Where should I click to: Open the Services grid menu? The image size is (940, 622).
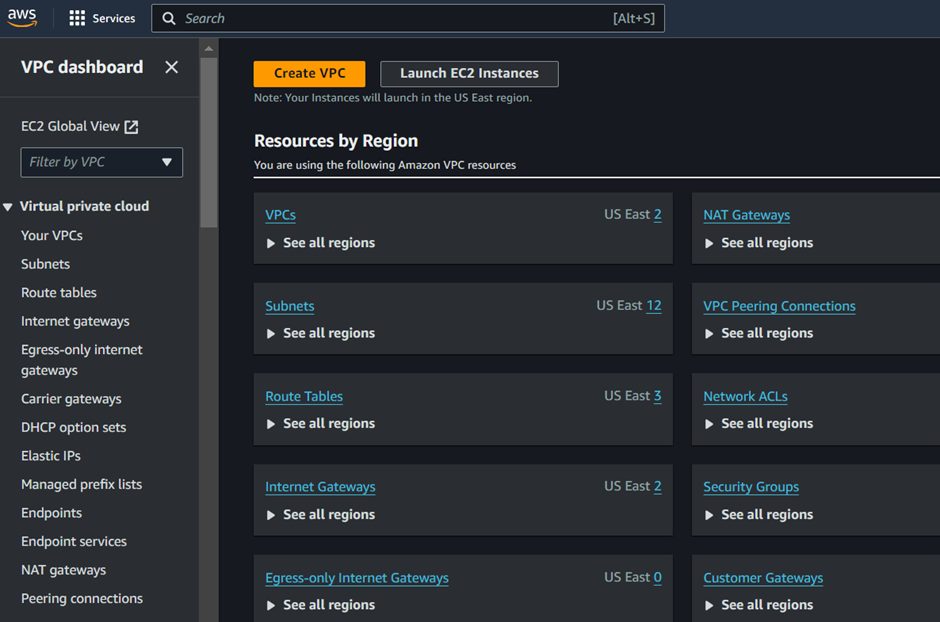click(77, 19)
